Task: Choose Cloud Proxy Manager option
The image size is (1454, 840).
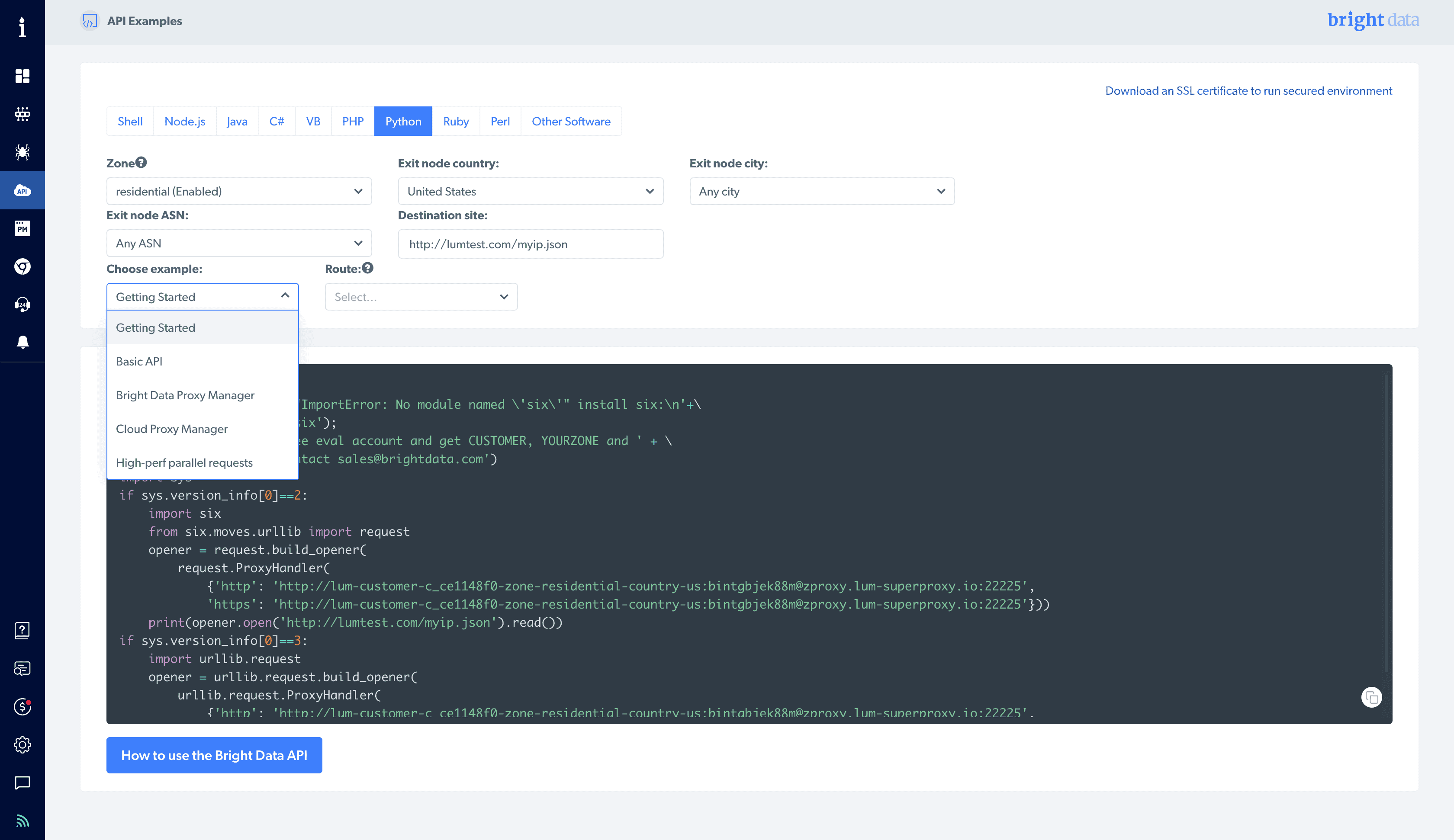Action: pos(203,429)
